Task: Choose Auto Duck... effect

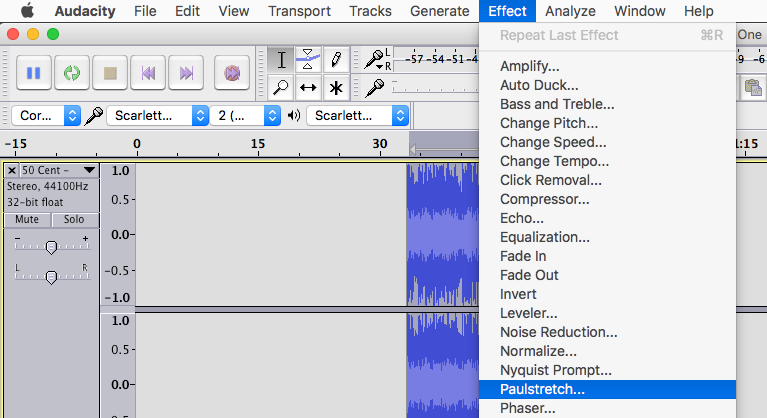Action: (608, 85)
